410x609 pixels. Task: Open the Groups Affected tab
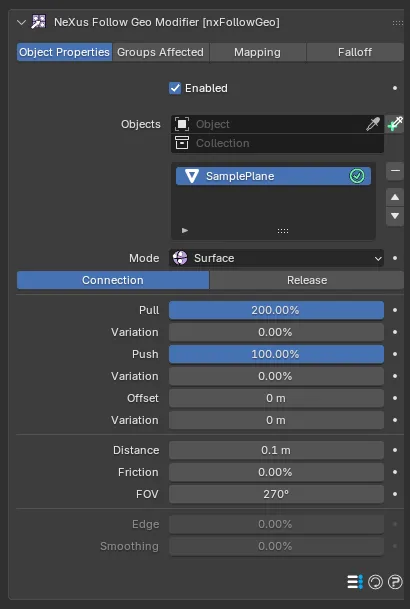coord(160,52)
